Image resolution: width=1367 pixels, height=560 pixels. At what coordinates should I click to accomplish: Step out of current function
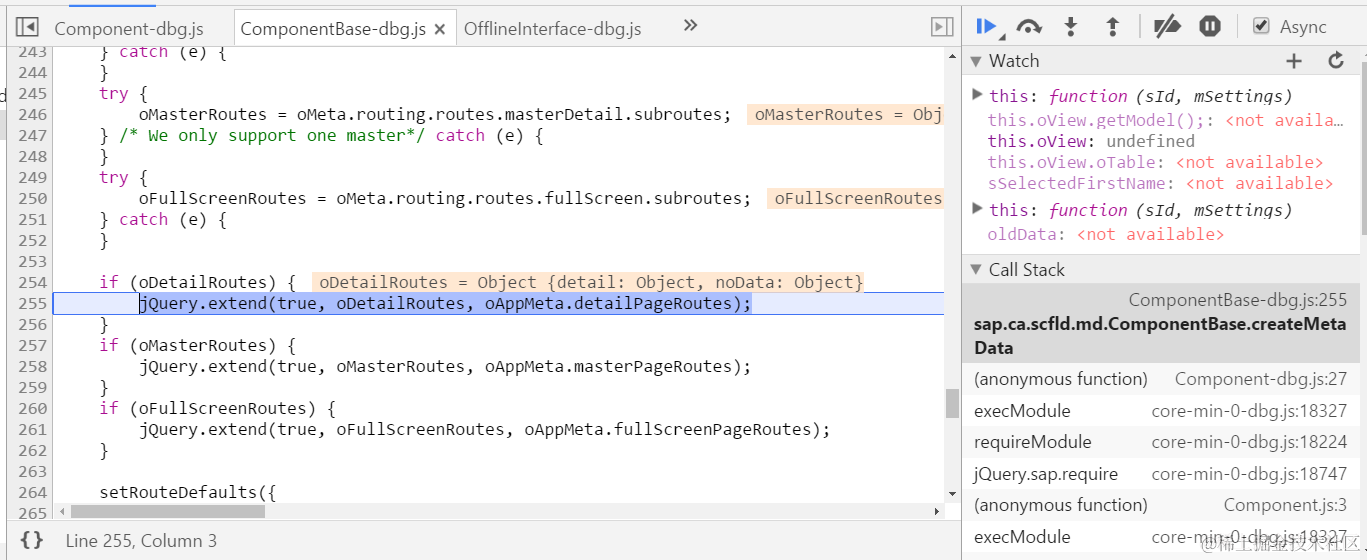[x=1112, y=27]
